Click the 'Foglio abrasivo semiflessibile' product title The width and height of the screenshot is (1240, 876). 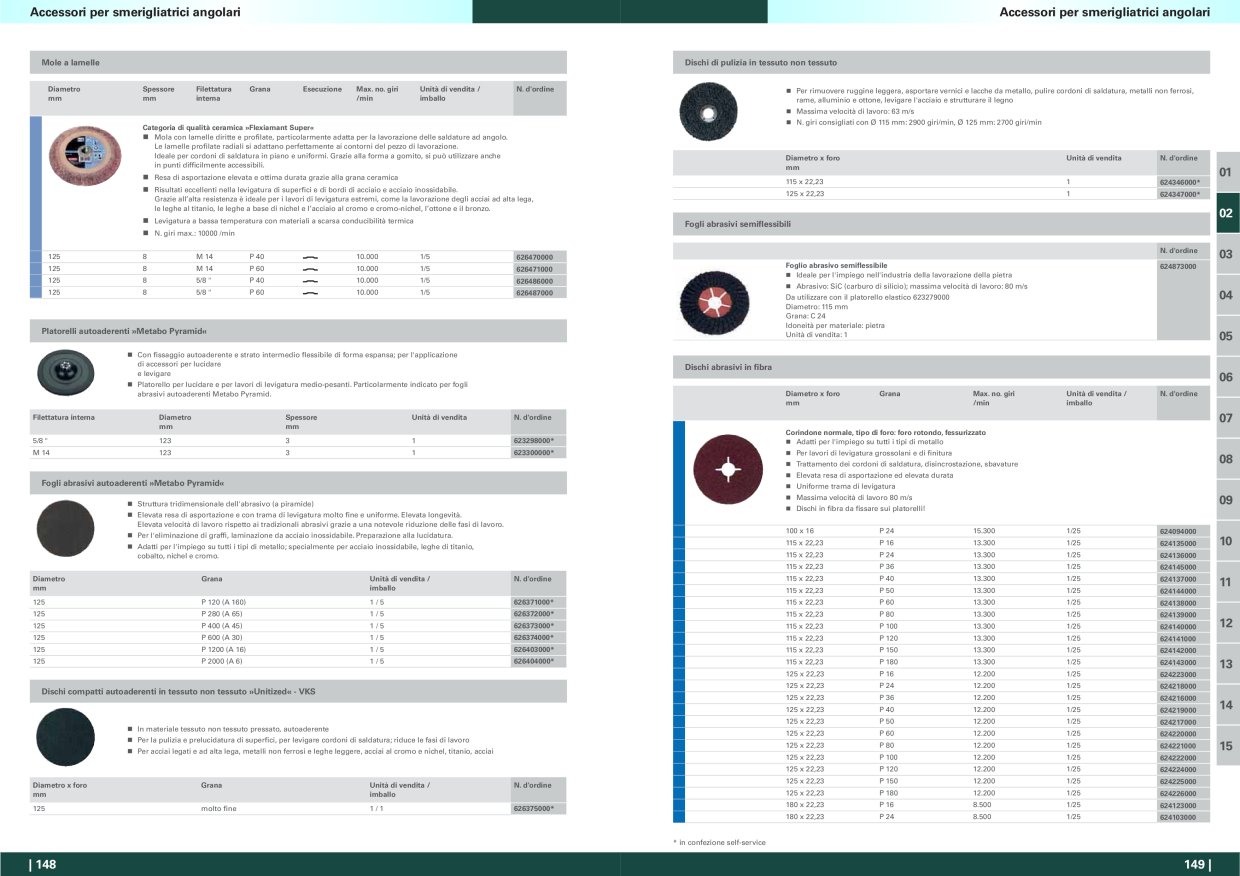coord(836,265)
